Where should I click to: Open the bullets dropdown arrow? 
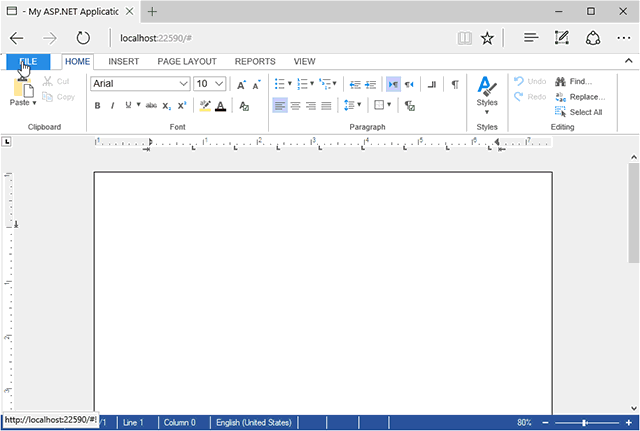(x=290, y=83)
